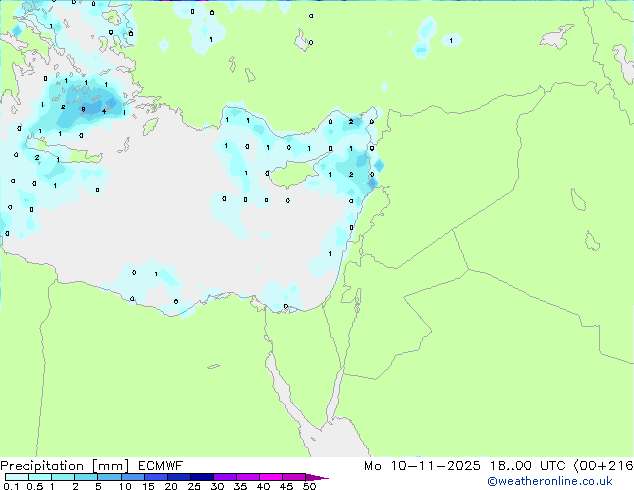Image resolution: width=634 pixels, height=490 pixels.
Task: Click the '[mm]' unit label
Action: 110,466
